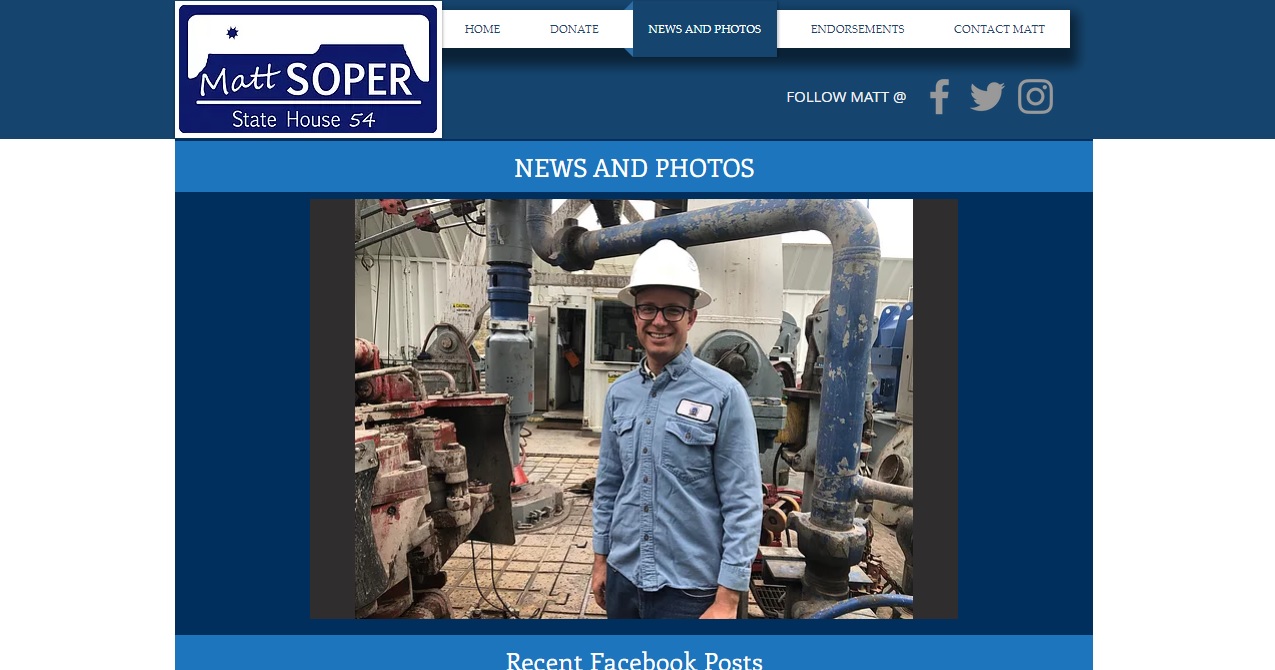The image size is (1275, 670).
Task: Click the name badge on the shirt
Action: [x=693, y=410]
